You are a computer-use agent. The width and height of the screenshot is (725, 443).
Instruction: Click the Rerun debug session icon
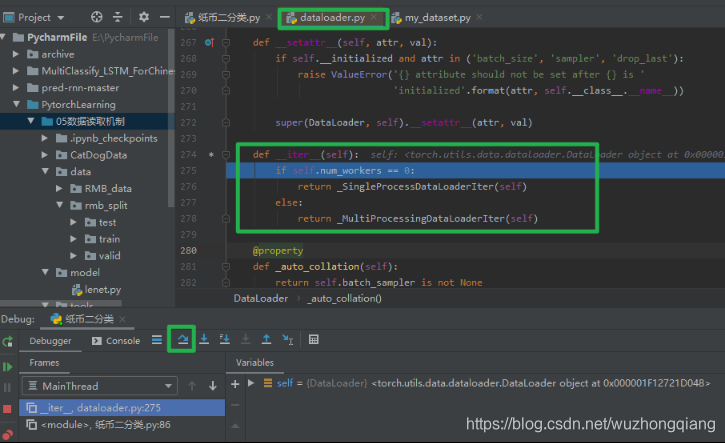pos(7,342)
